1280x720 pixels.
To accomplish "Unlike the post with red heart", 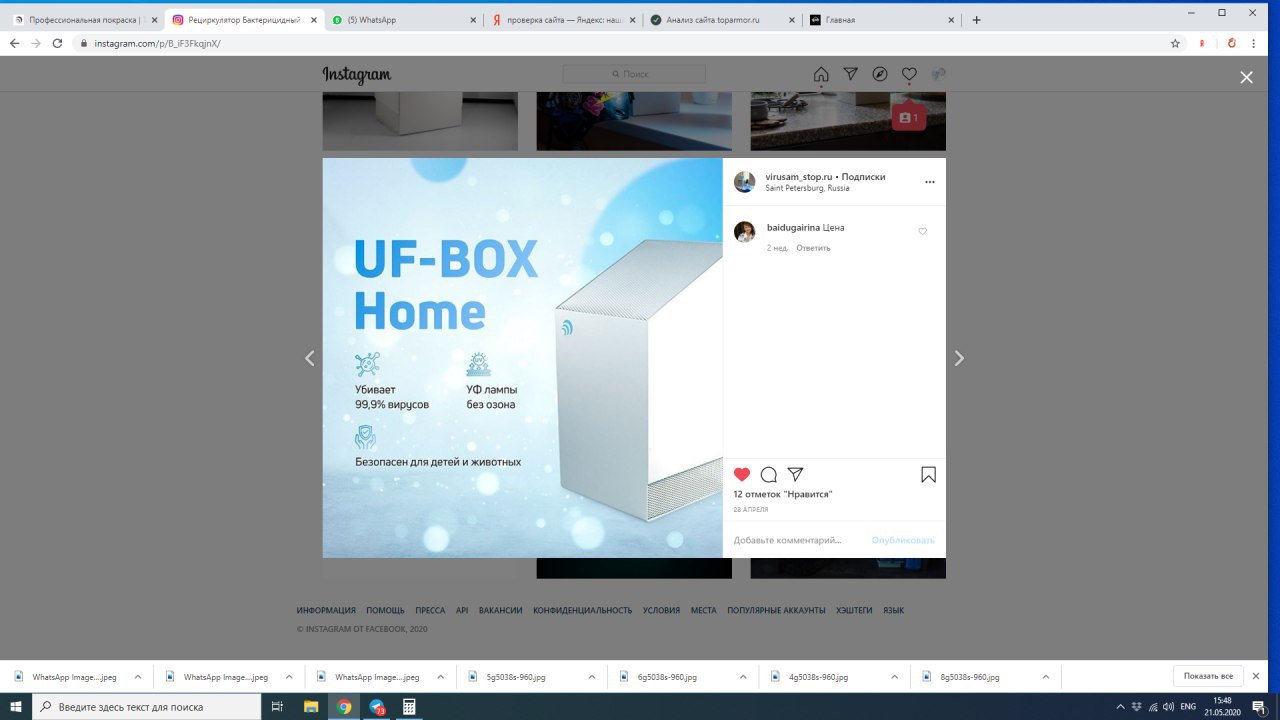I will [742, 475].
